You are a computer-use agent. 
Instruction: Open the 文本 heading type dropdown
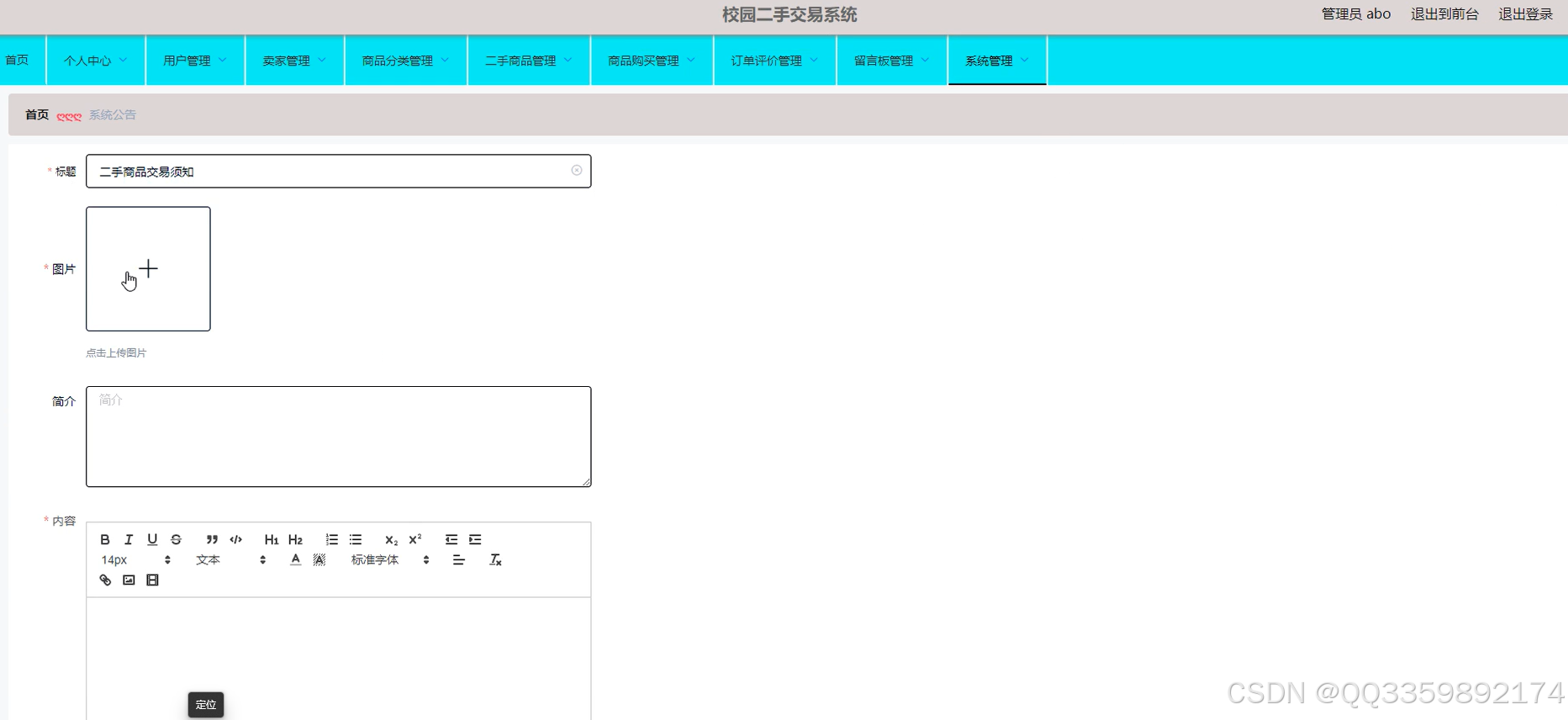tap(230, 559)
